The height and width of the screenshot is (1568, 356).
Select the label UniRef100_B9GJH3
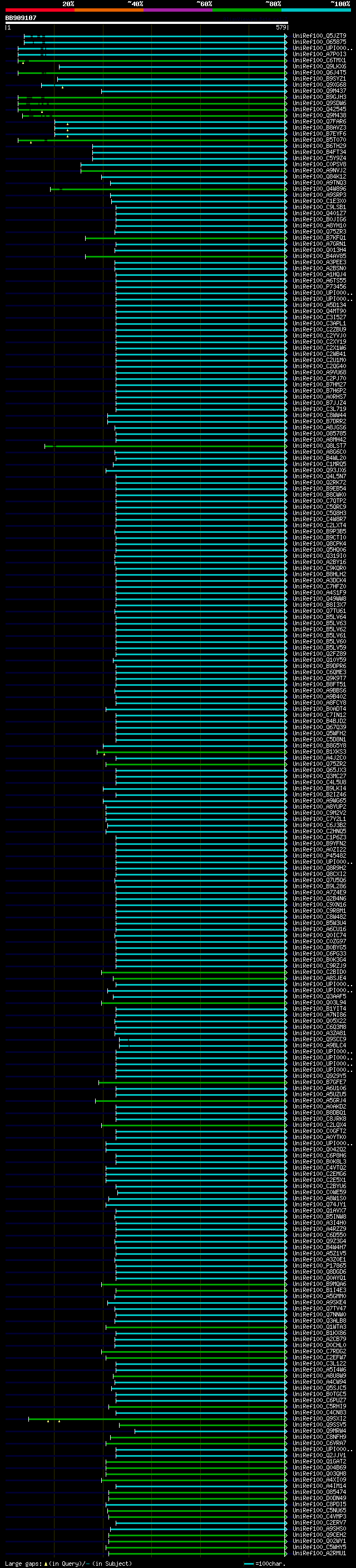tap(319, 97)
